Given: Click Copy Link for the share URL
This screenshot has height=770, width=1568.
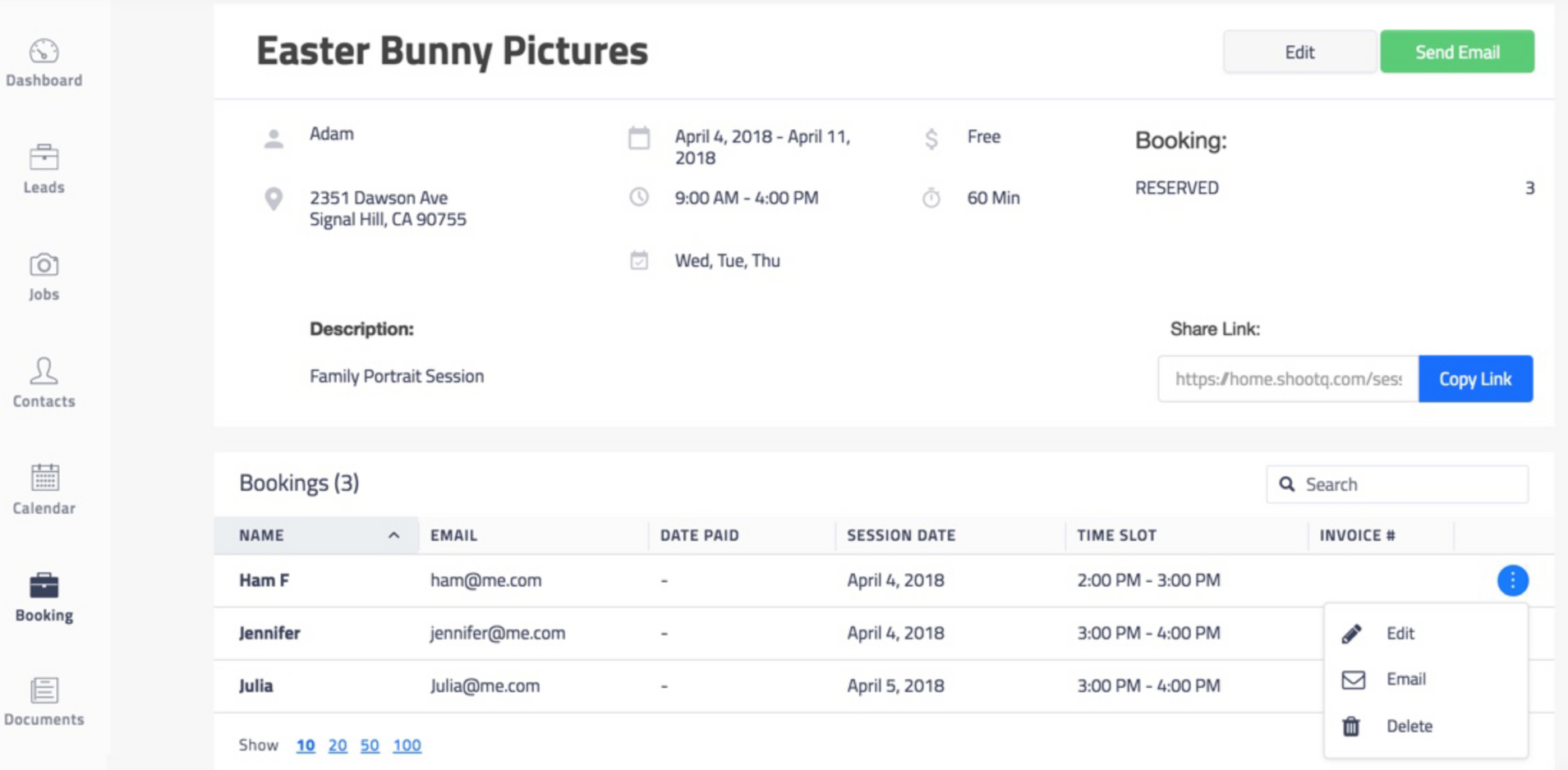Looking at the screenshot, I should tap(1475, 378).
